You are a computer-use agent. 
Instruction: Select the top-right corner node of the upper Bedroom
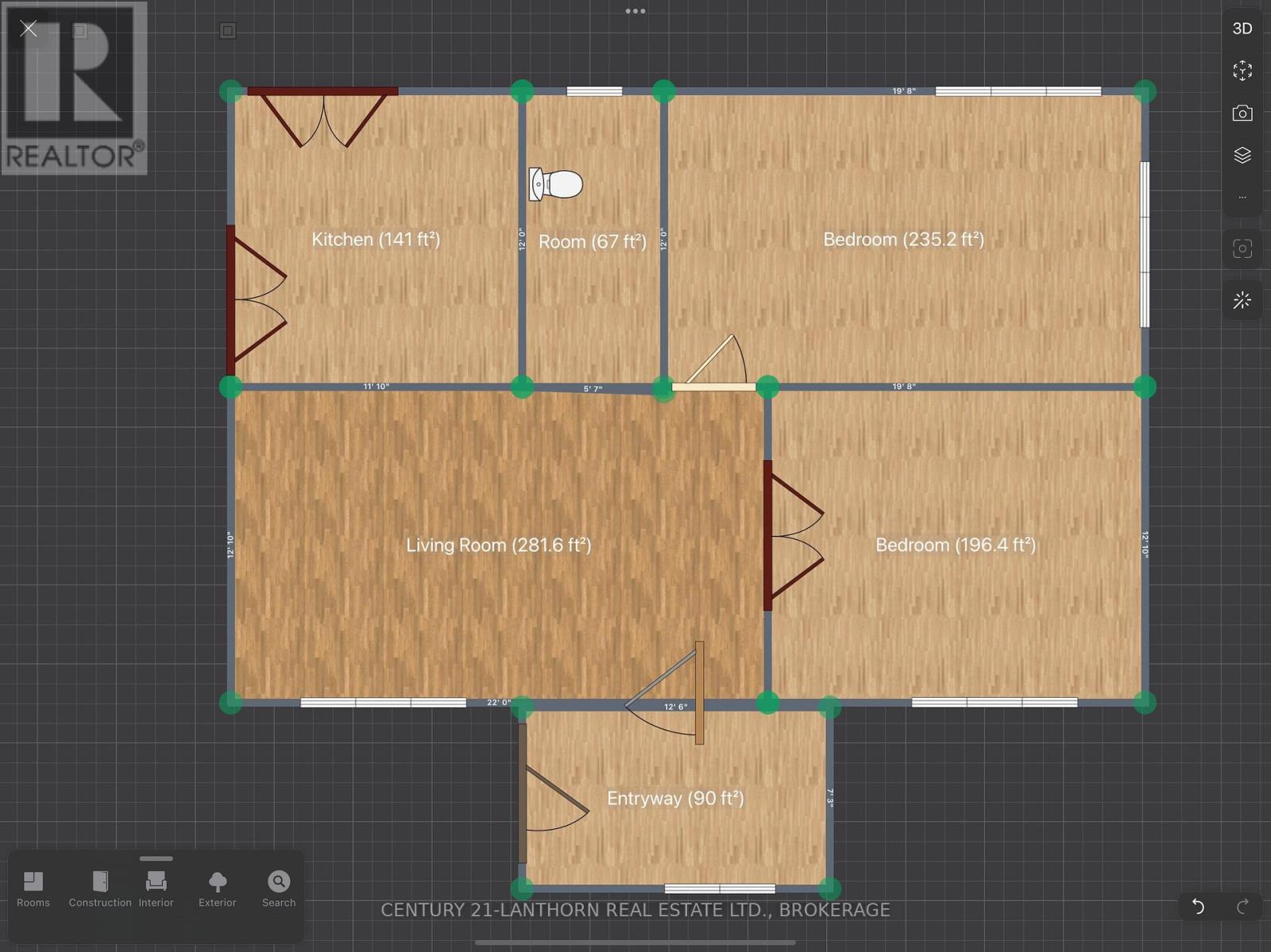[1145, 91]
